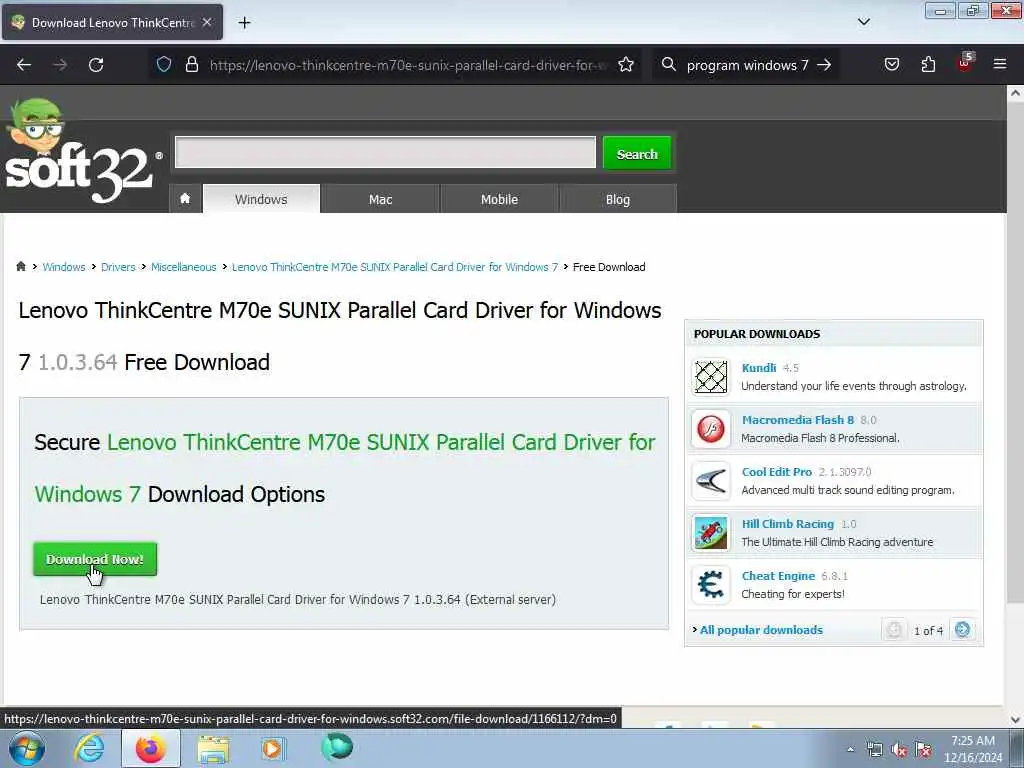Close the Download Lenovo ThinkCentre tab
The height and width of the screenshot is (768, 1024).
207,22
